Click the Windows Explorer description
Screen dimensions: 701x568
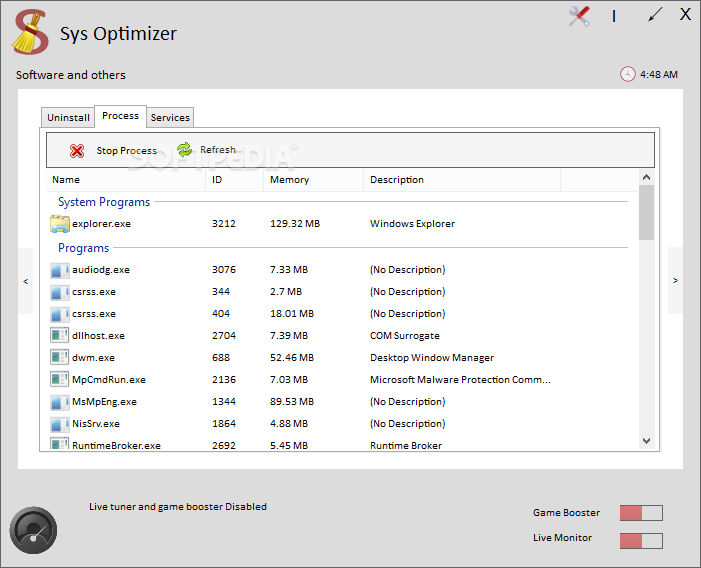[x=412, y=224]
